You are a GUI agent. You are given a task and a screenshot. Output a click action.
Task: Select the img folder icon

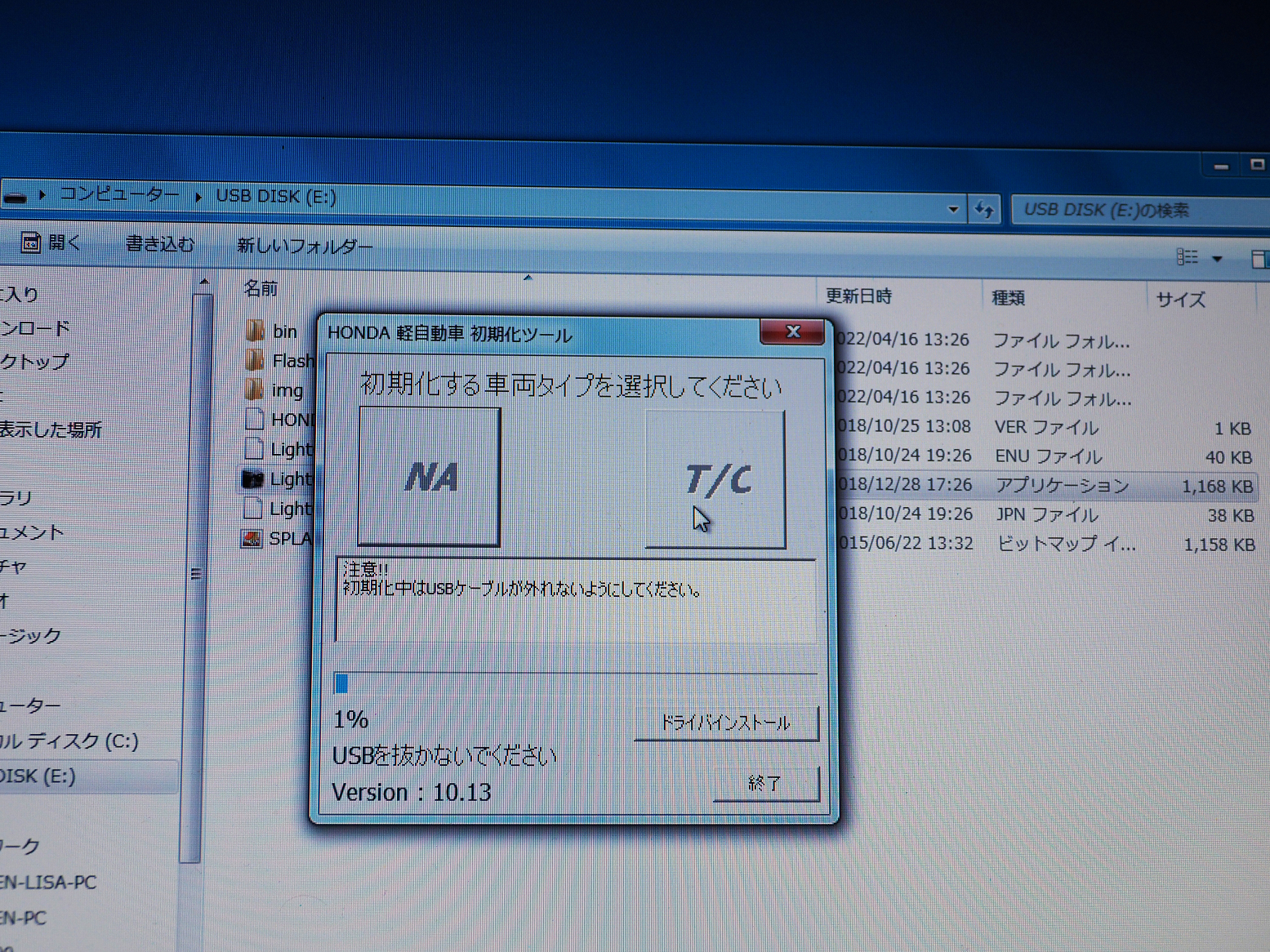click(255, 389)
